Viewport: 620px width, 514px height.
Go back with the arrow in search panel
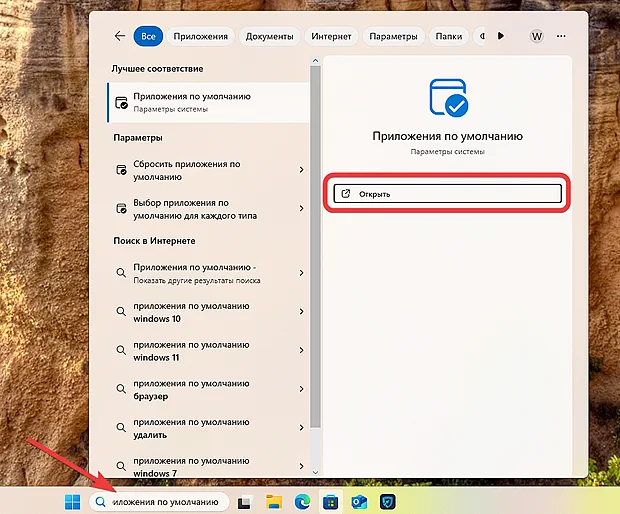[x=119, y=36]
